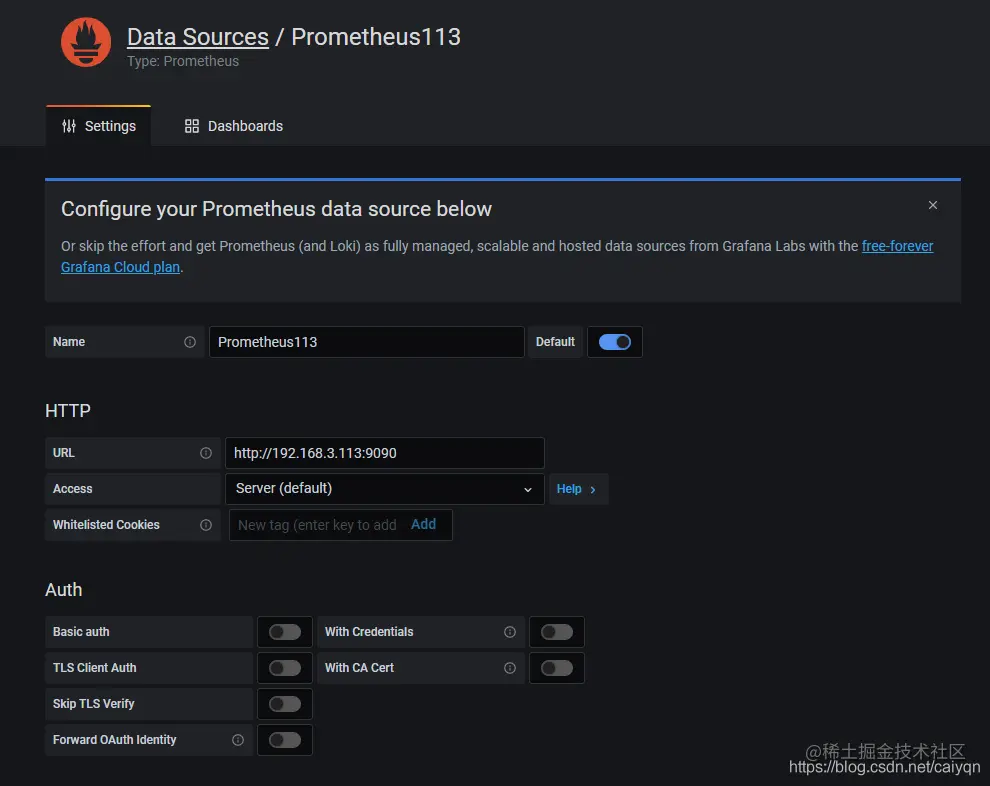Expand the Access Help section
990x786 pixels.
pyautogui.click(x=578, y=489)
